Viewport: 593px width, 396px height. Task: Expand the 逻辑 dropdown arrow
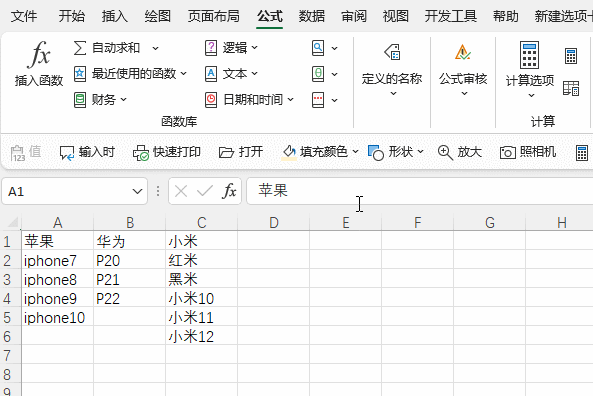tap(255, 48)
